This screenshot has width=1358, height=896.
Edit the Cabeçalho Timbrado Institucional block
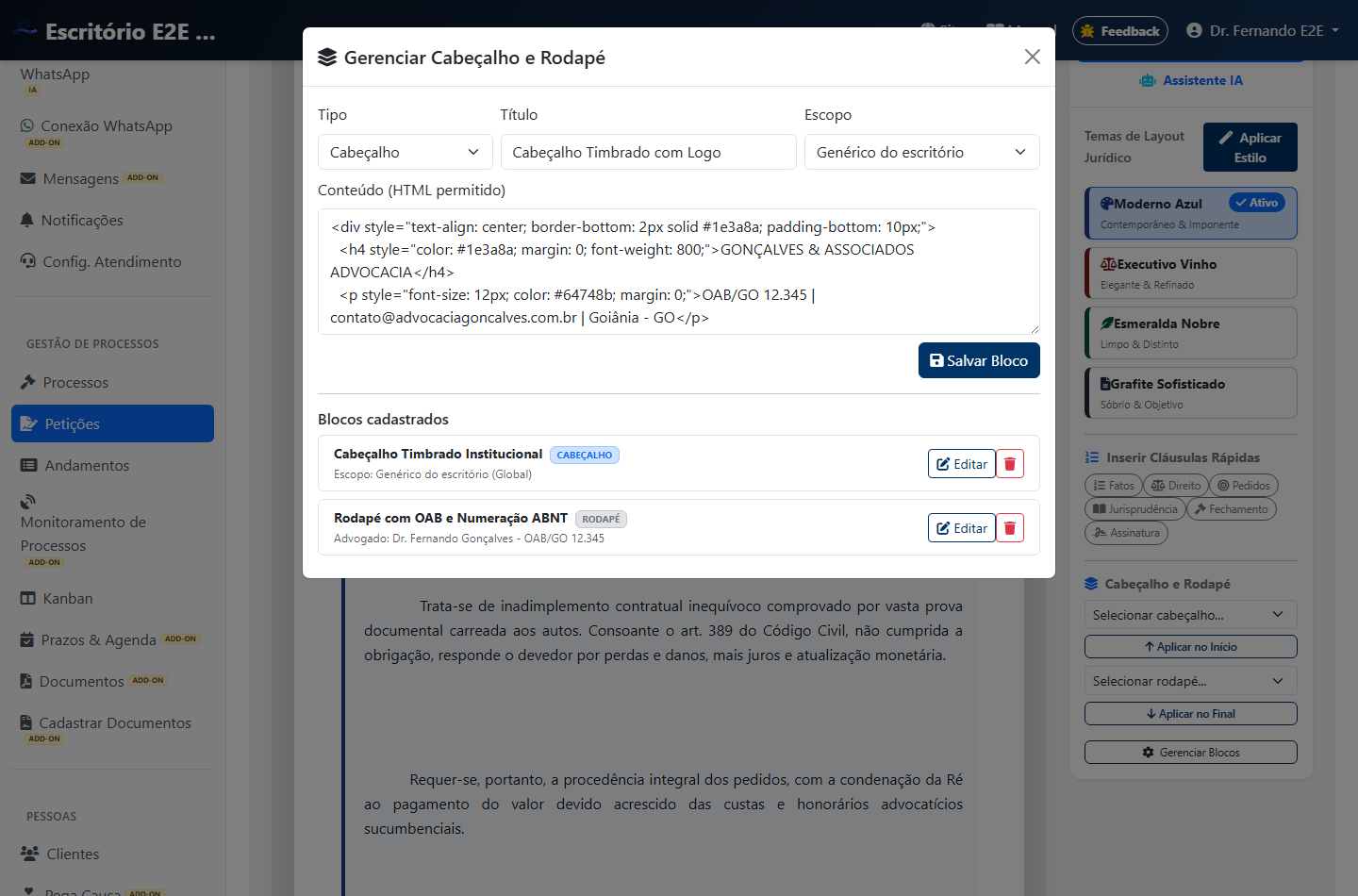[961, 464]
